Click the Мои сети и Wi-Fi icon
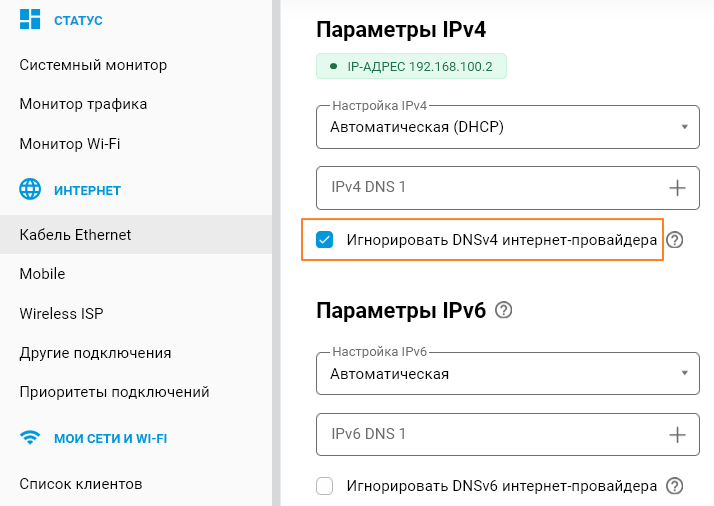Screen dimensions: 714x506 [31, 438]
